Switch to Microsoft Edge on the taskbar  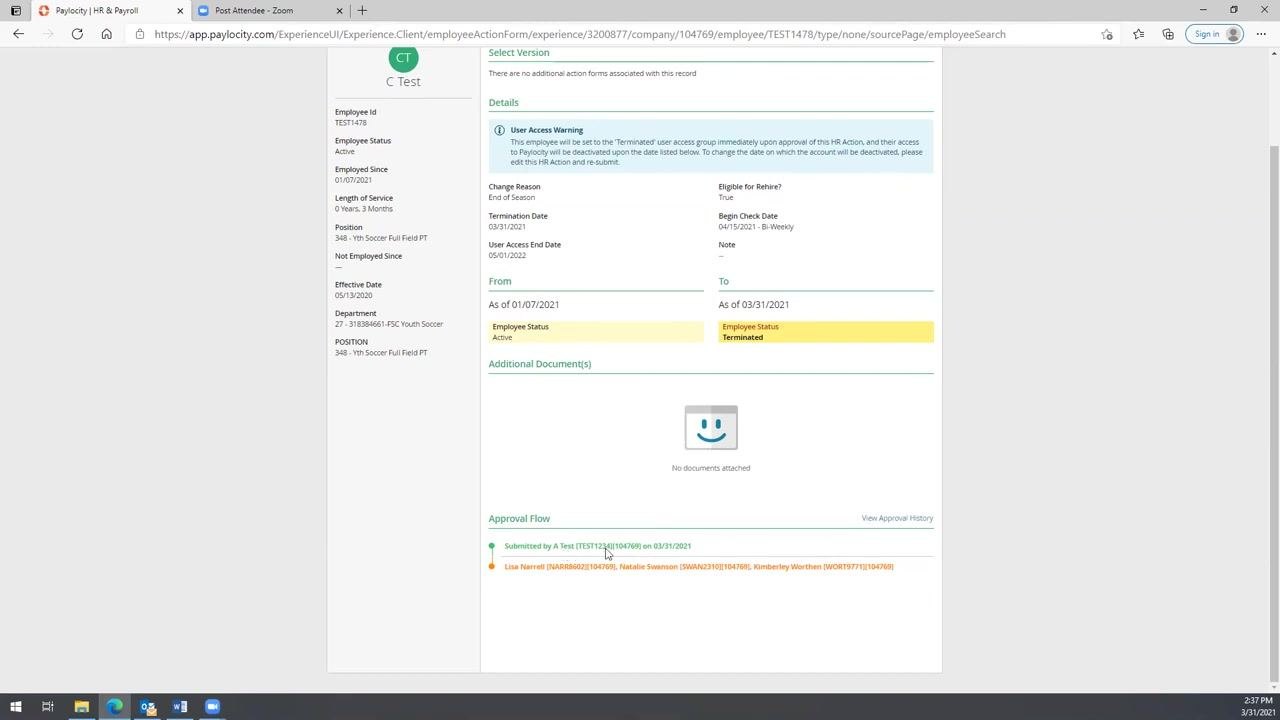pos(114,707)
